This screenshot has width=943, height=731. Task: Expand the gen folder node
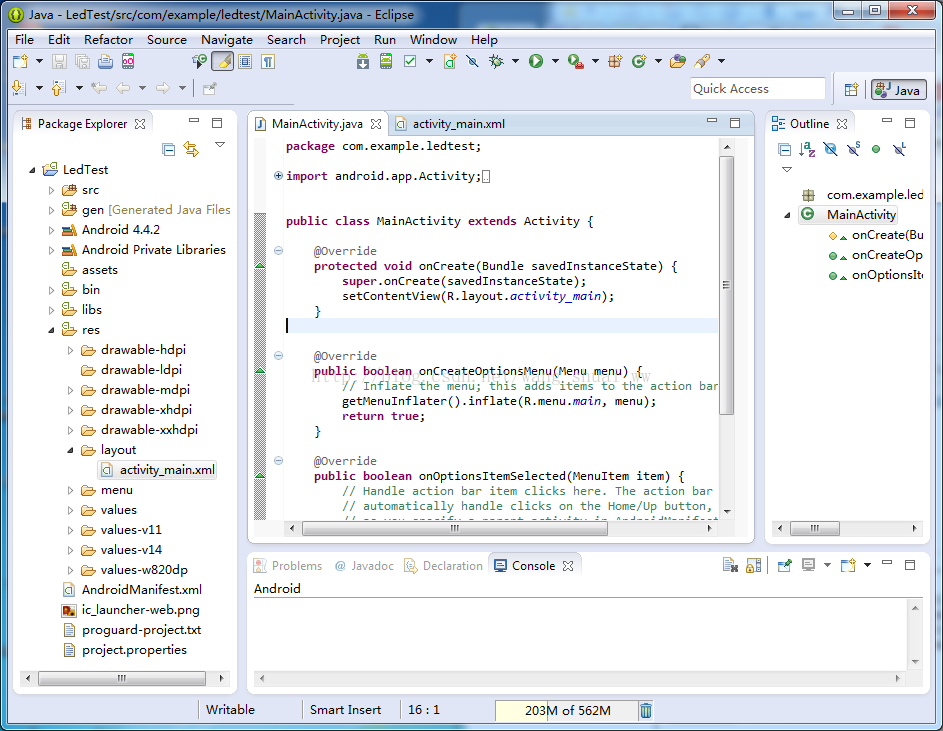tap(51, 210)
